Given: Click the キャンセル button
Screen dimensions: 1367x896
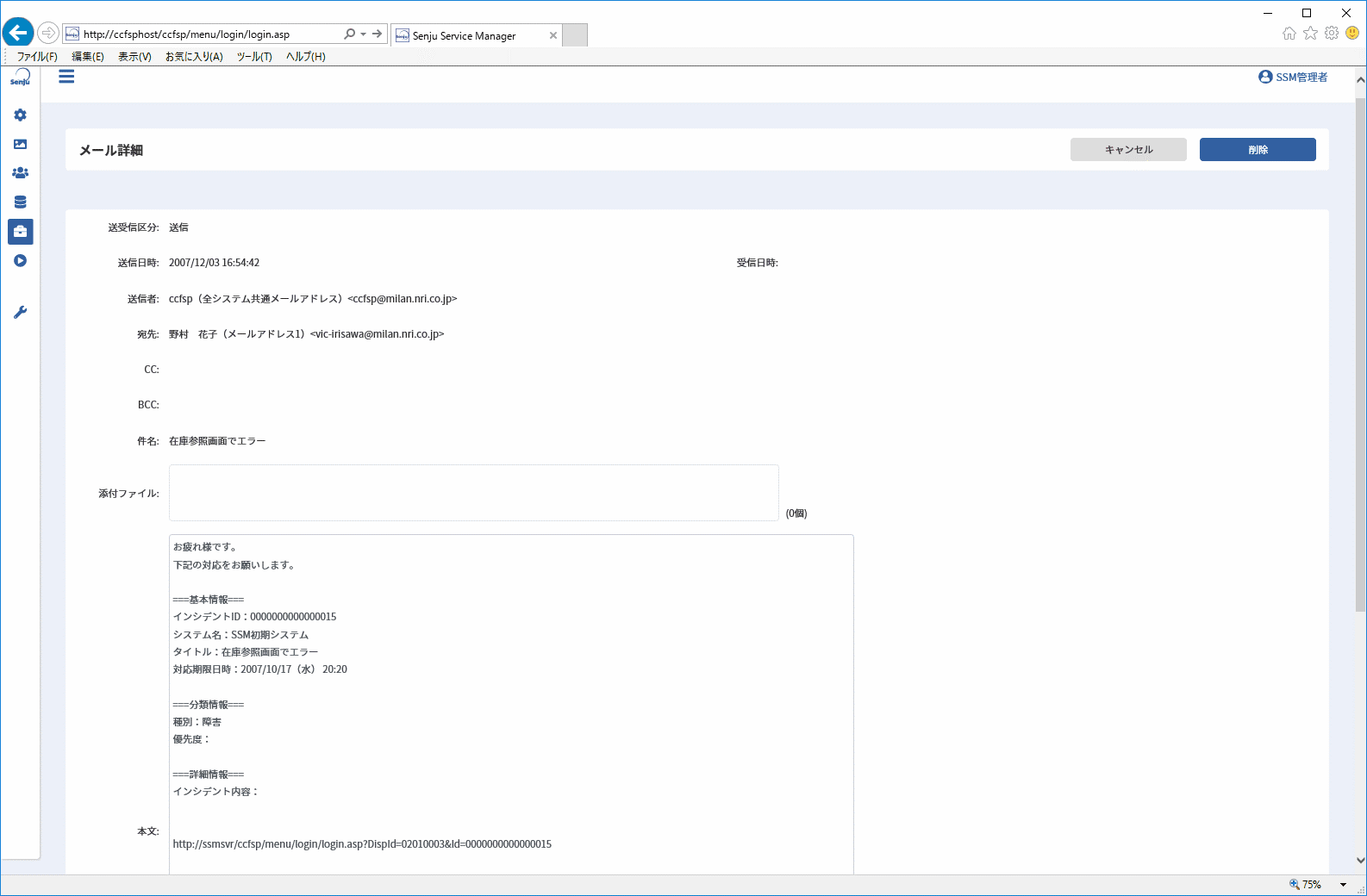Looking at the screenshot, I should point(1128,149).
